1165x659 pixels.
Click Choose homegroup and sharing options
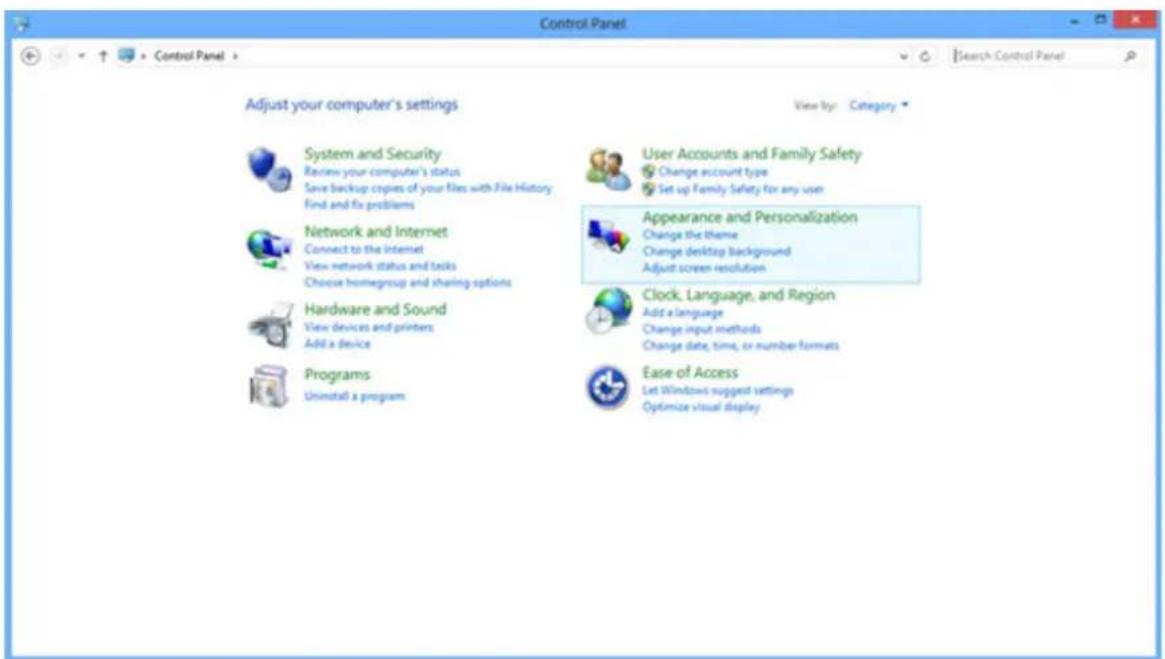coord(407,282)
